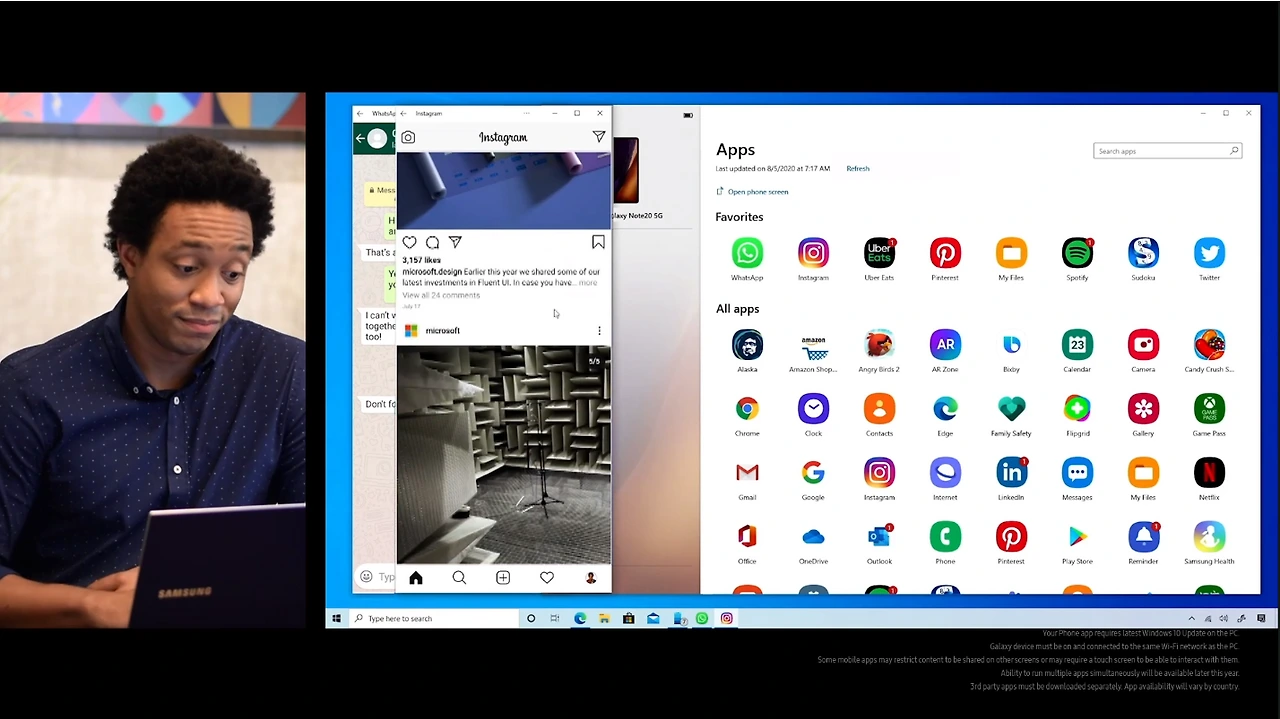
Task: Click the Refresh link under Apps
Action: point(858,169)
